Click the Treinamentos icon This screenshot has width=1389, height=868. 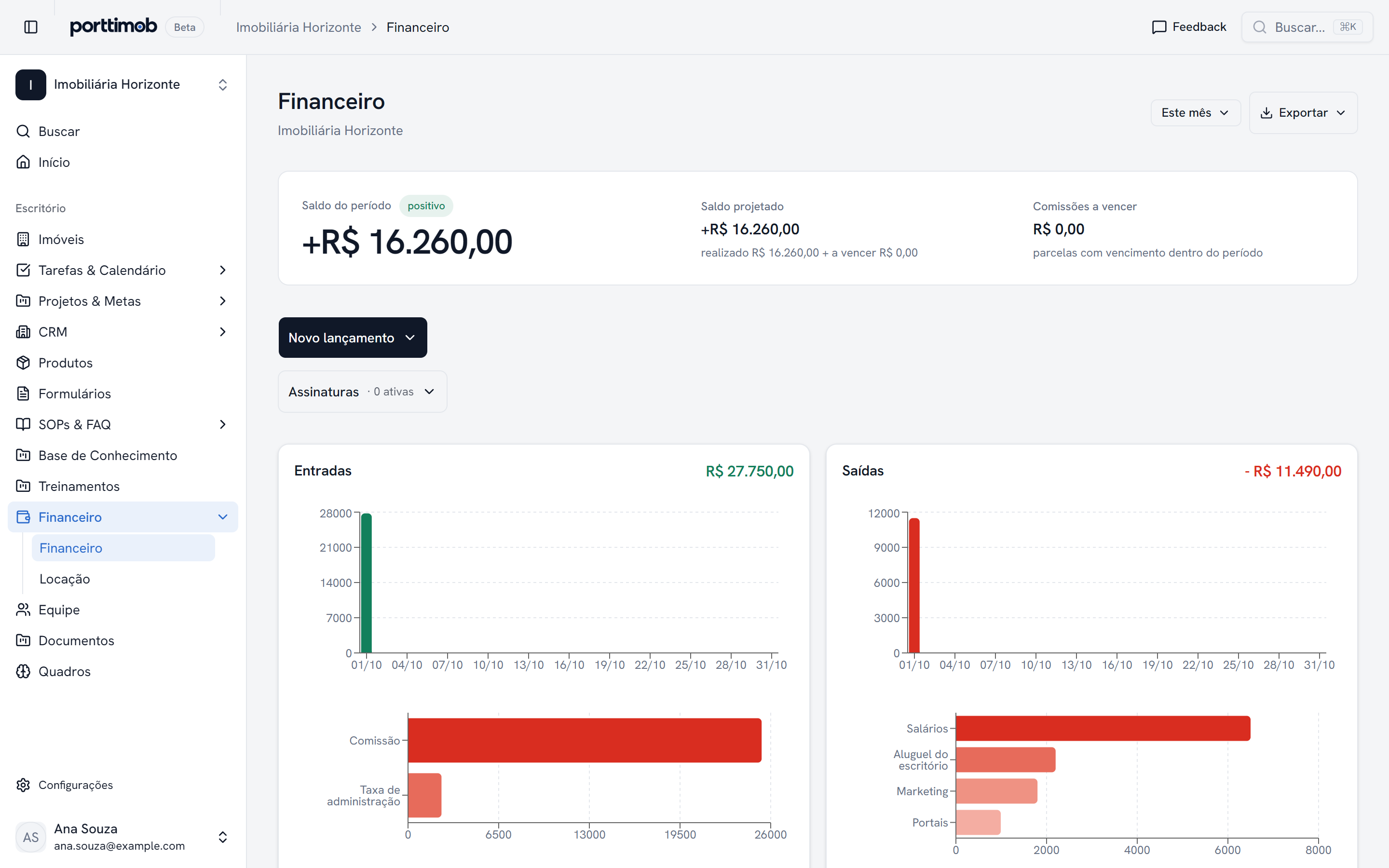(23, 486)
